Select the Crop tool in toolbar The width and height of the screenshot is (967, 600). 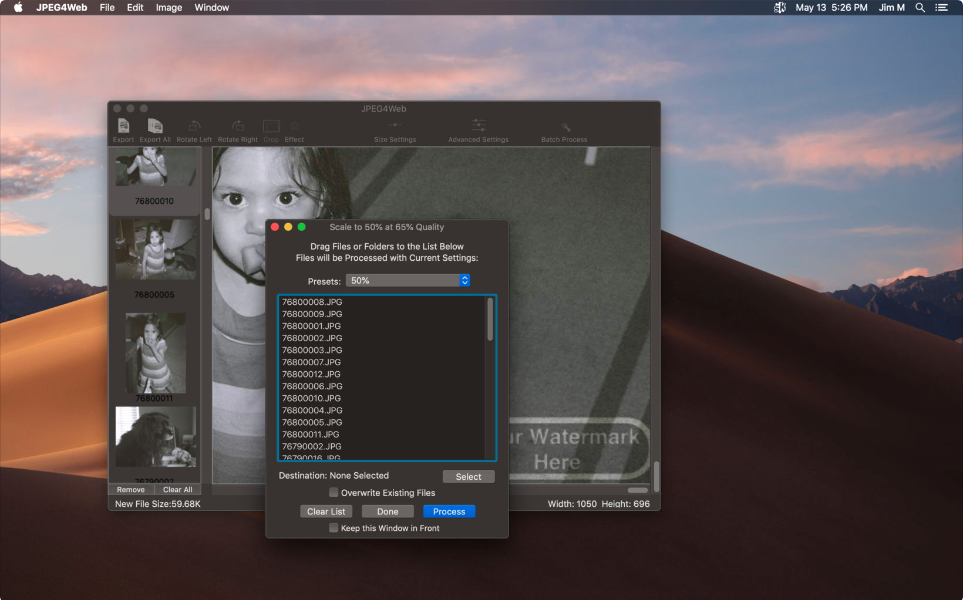(x=271, y=130)
